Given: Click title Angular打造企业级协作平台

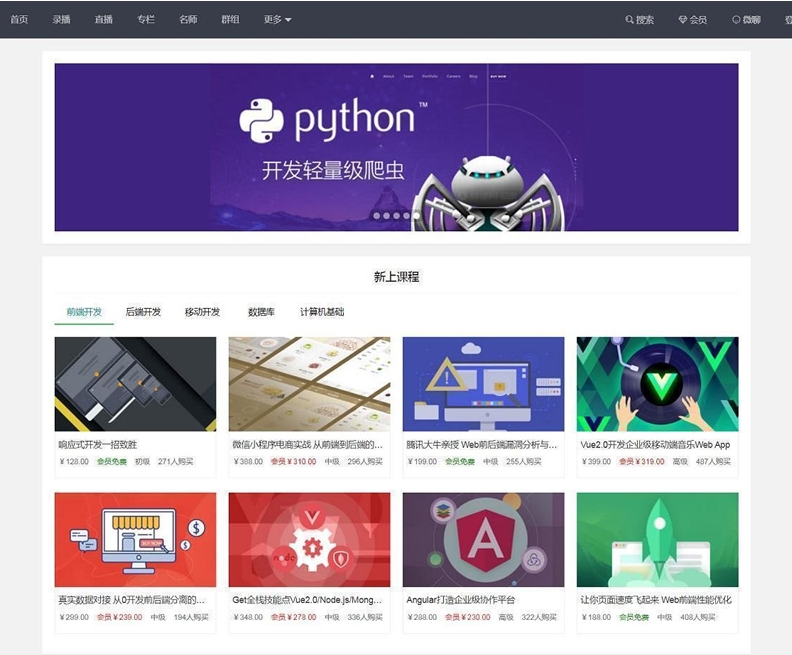Looking at the screenshot, I should (461, 600).
